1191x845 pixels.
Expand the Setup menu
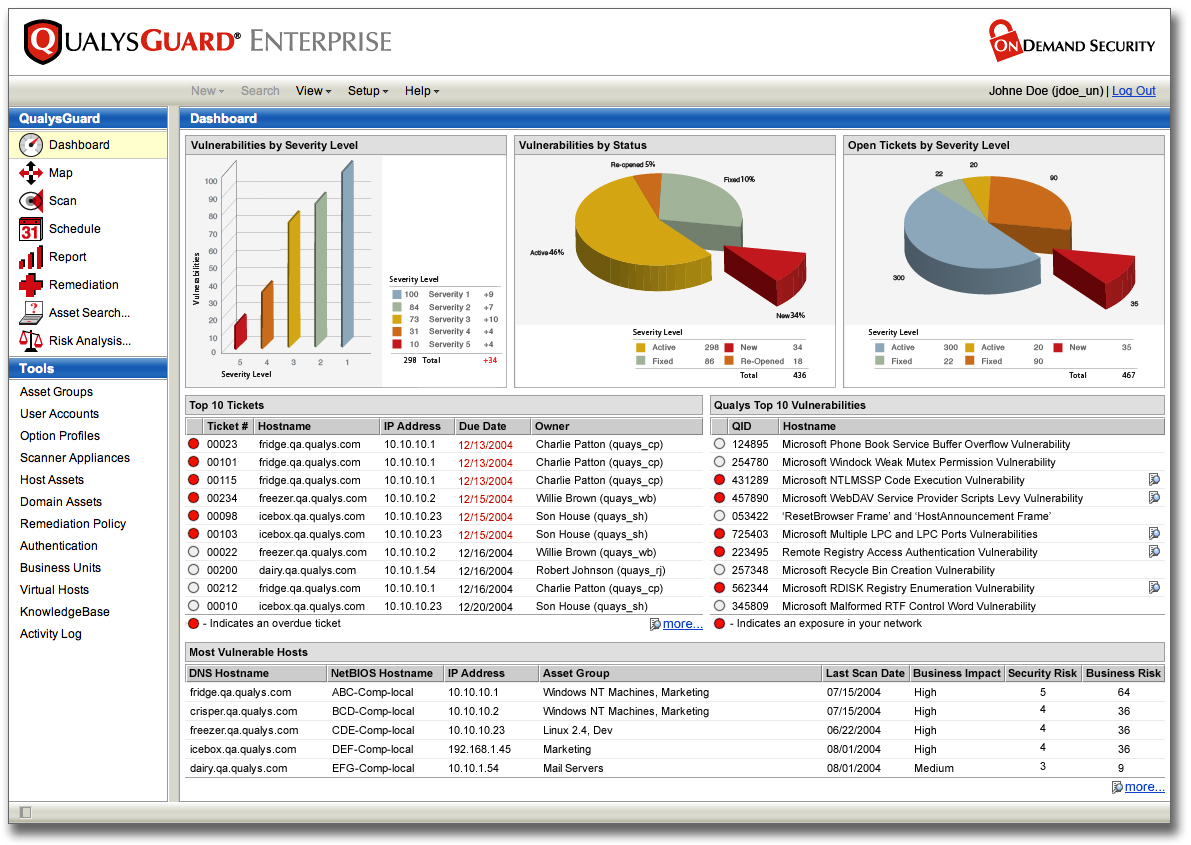[x=368, y=91]
